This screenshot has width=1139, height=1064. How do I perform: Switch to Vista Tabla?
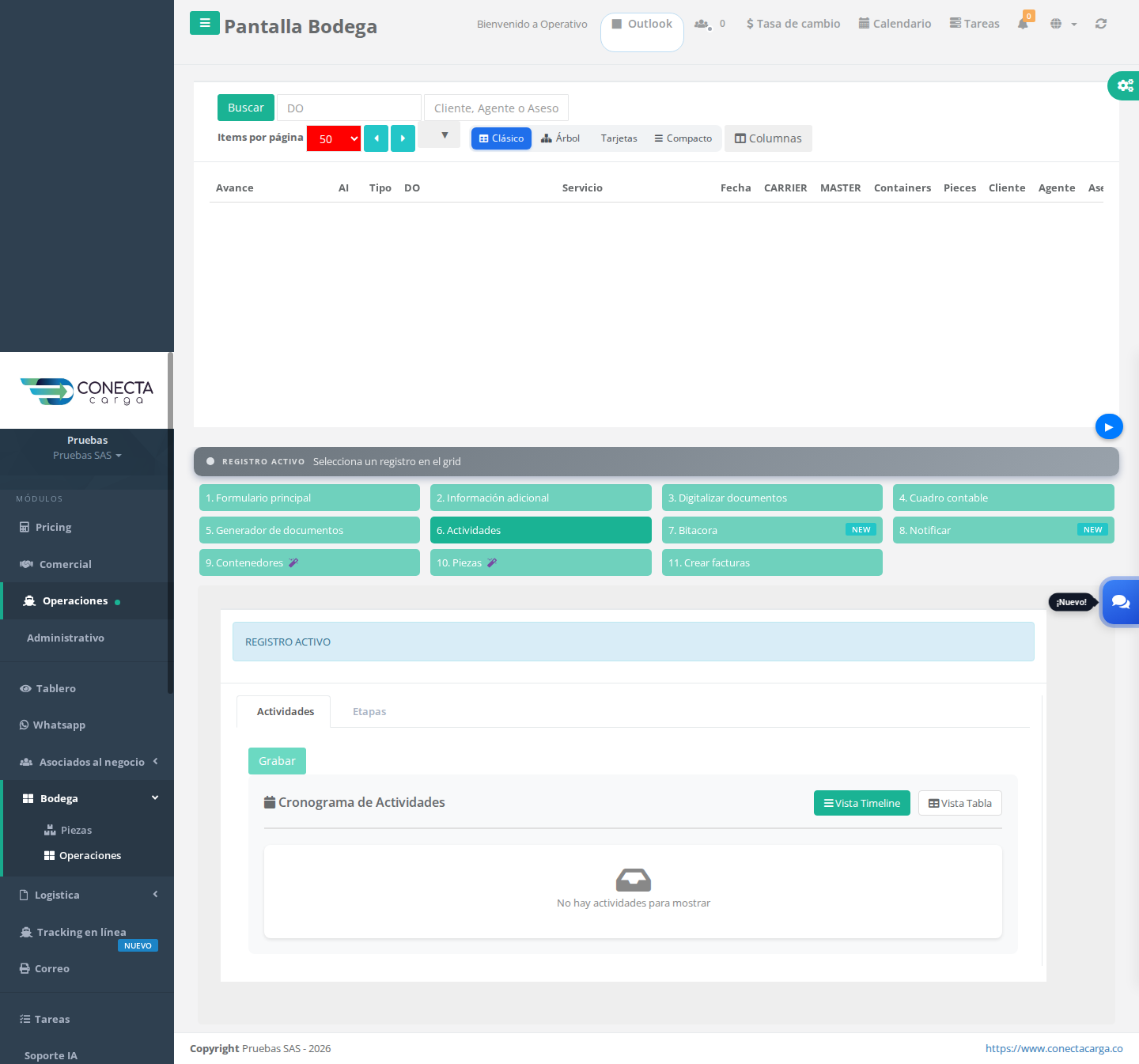[960, 803]
